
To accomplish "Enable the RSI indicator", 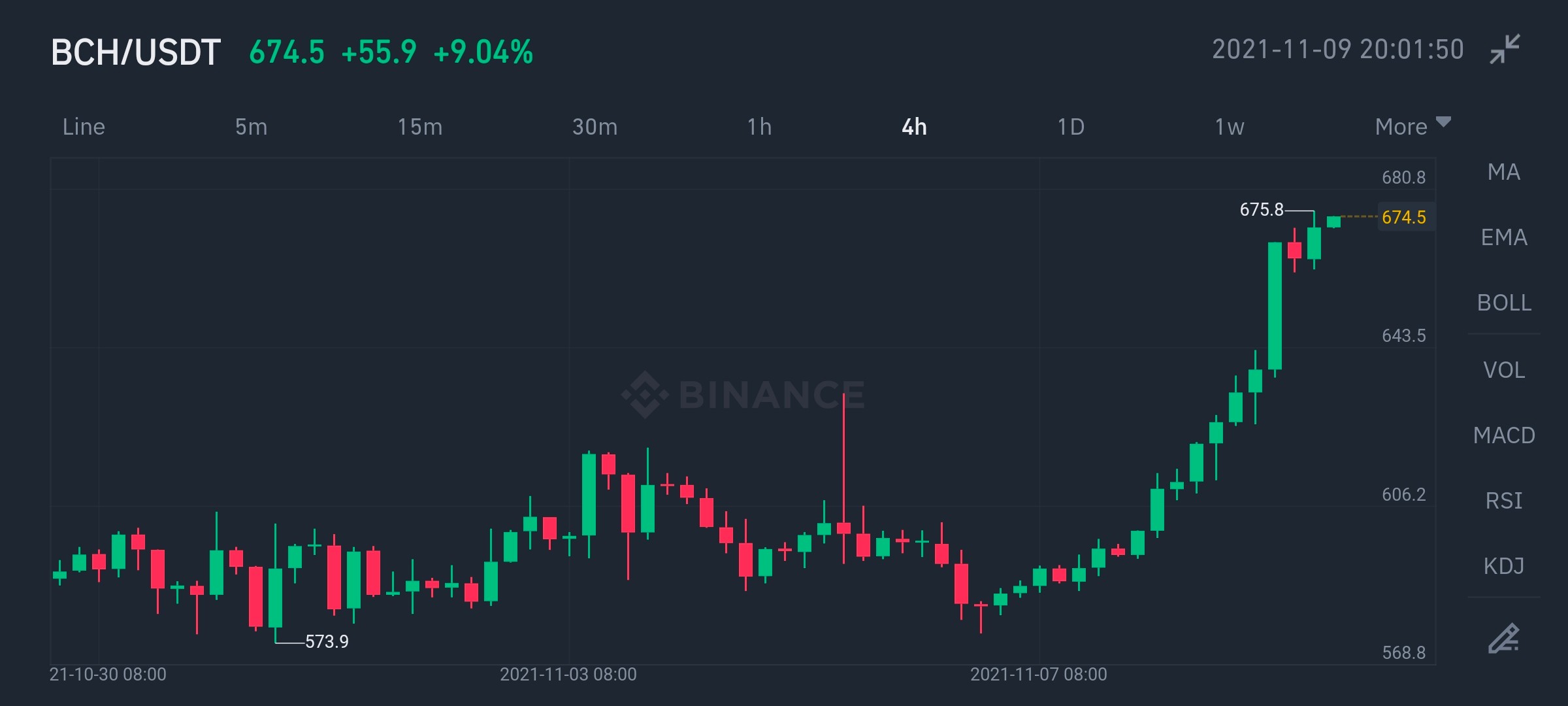I will pyautogui.click(x=1504, y=501).
